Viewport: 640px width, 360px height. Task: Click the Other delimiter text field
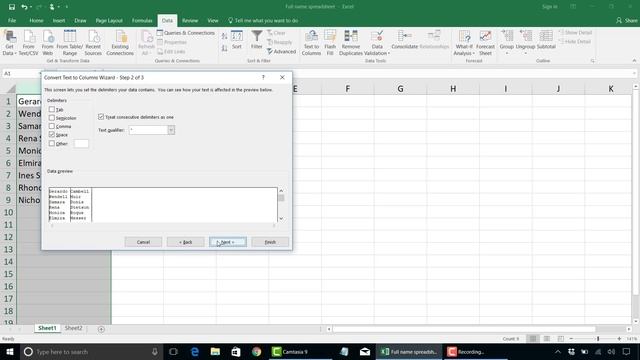[81, 143]
